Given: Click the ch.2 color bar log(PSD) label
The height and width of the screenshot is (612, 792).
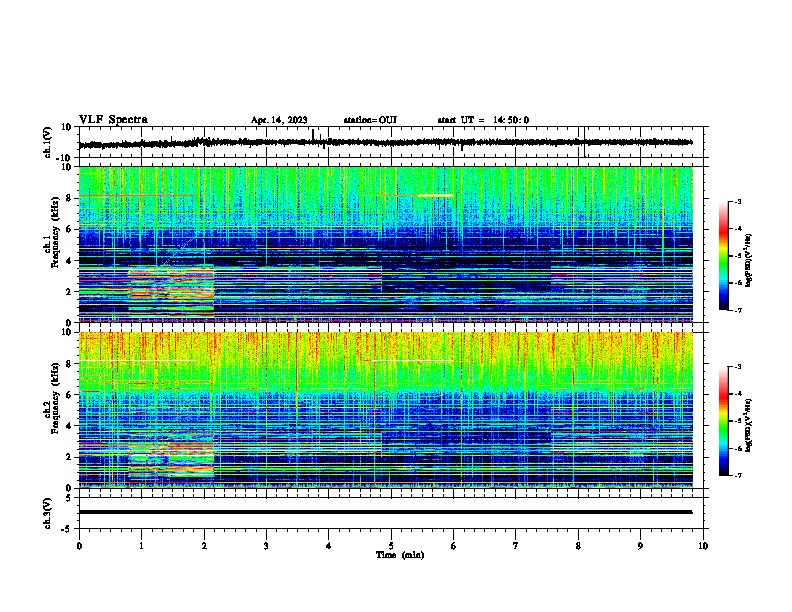Looking at the screenshot, I should (749, 425).
